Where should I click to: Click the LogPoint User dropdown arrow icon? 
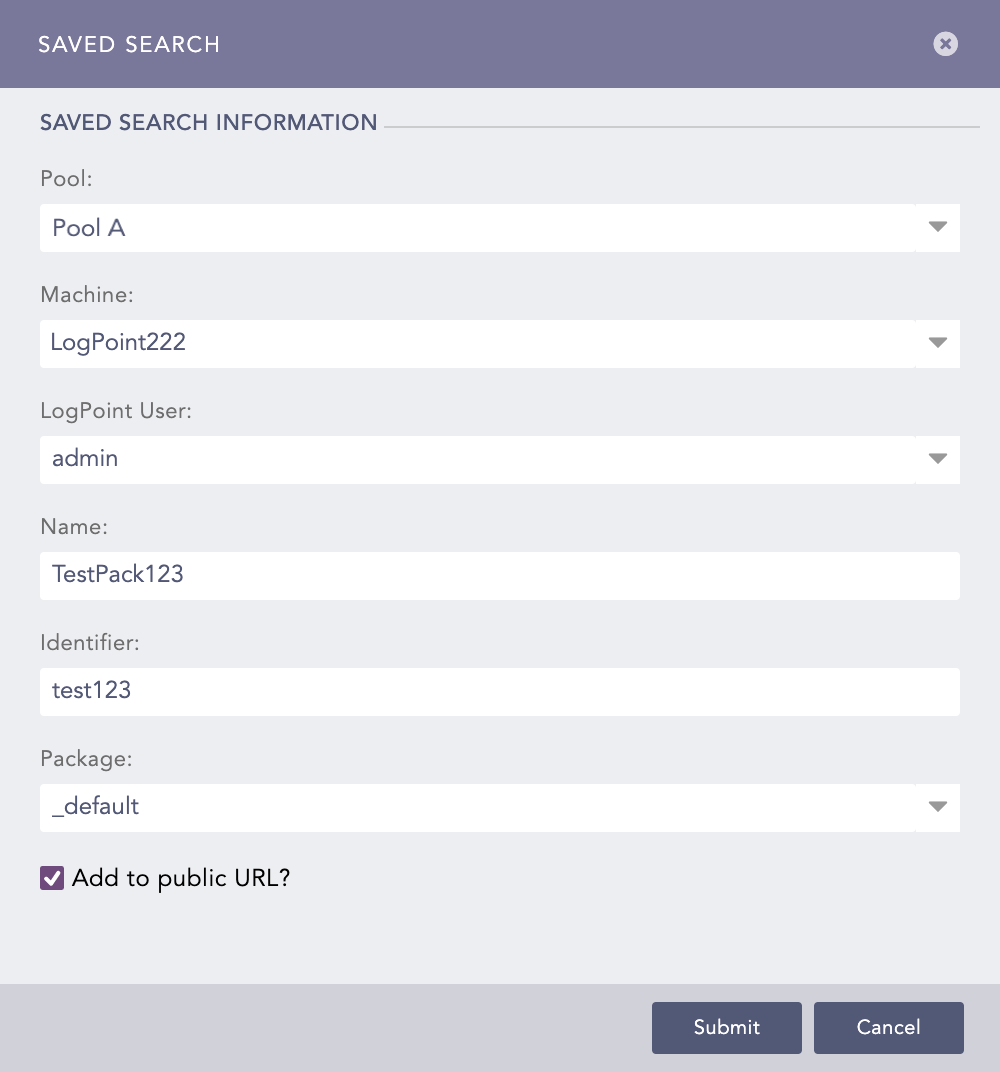[x=937, y=459]
